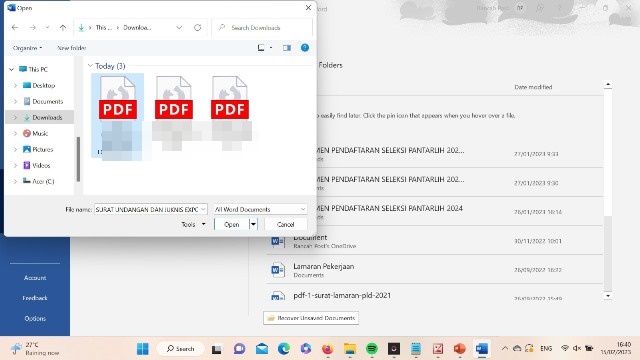
Task: Change the file view layout
Action: [x=261, y=48]
